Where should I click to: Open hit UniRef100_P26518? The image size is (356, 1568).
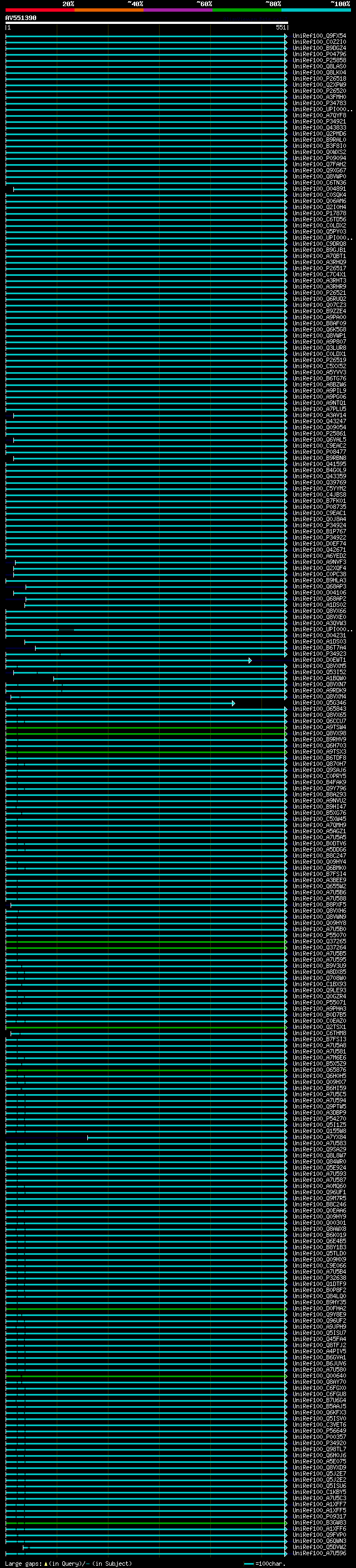pyautogui.click(x=319, y=78)
